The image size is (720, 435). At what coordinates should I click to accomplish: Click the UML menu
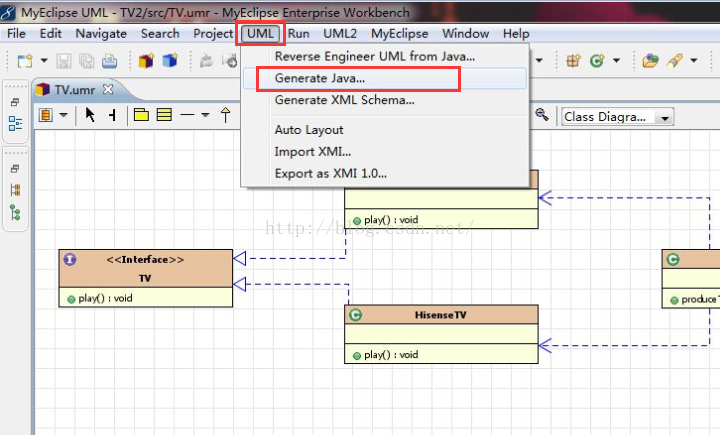260,34
